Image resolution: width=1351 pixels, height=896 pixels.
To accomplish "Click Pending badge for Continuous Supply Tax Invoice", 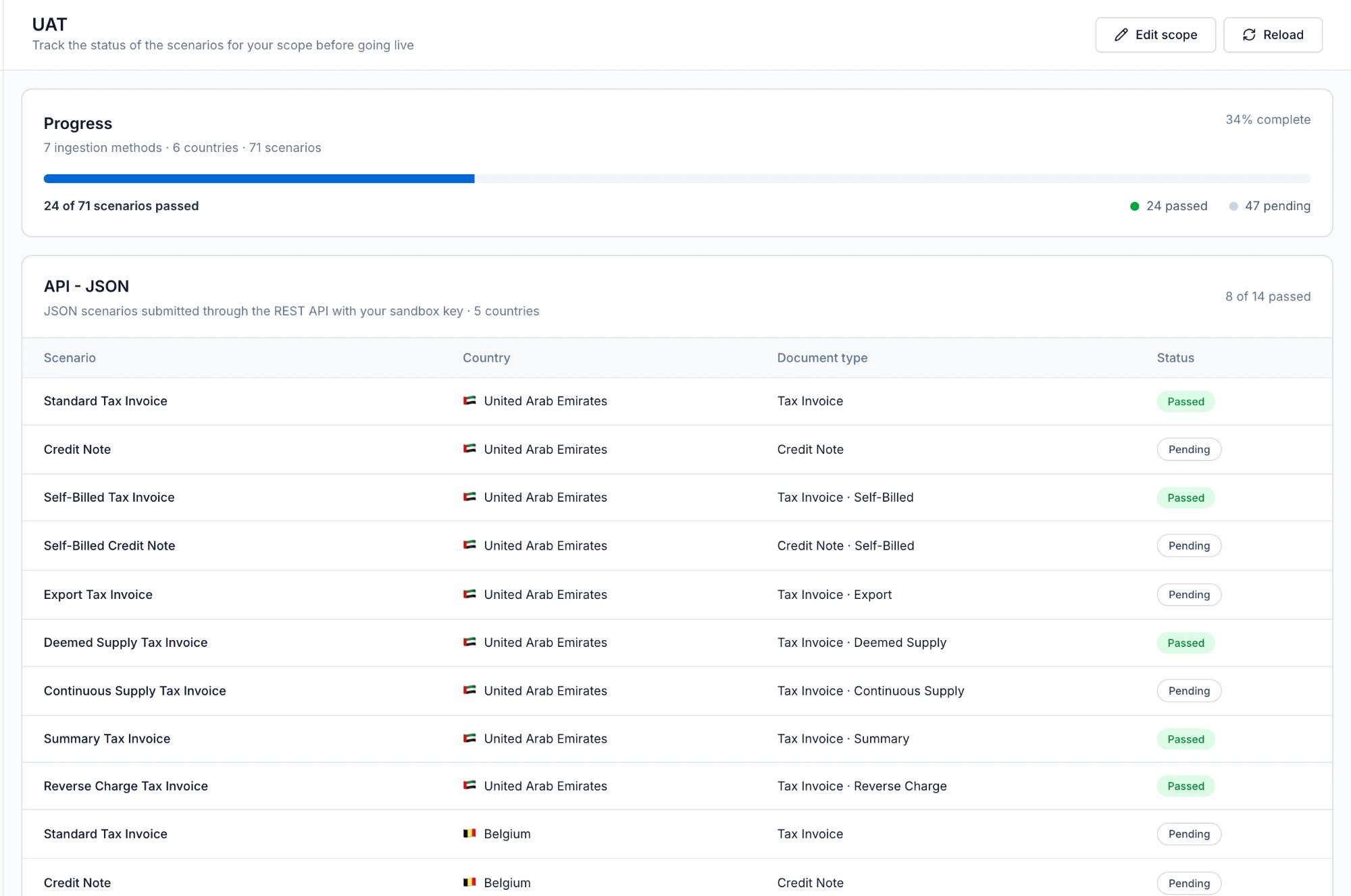I will [x=1189, y=691].
